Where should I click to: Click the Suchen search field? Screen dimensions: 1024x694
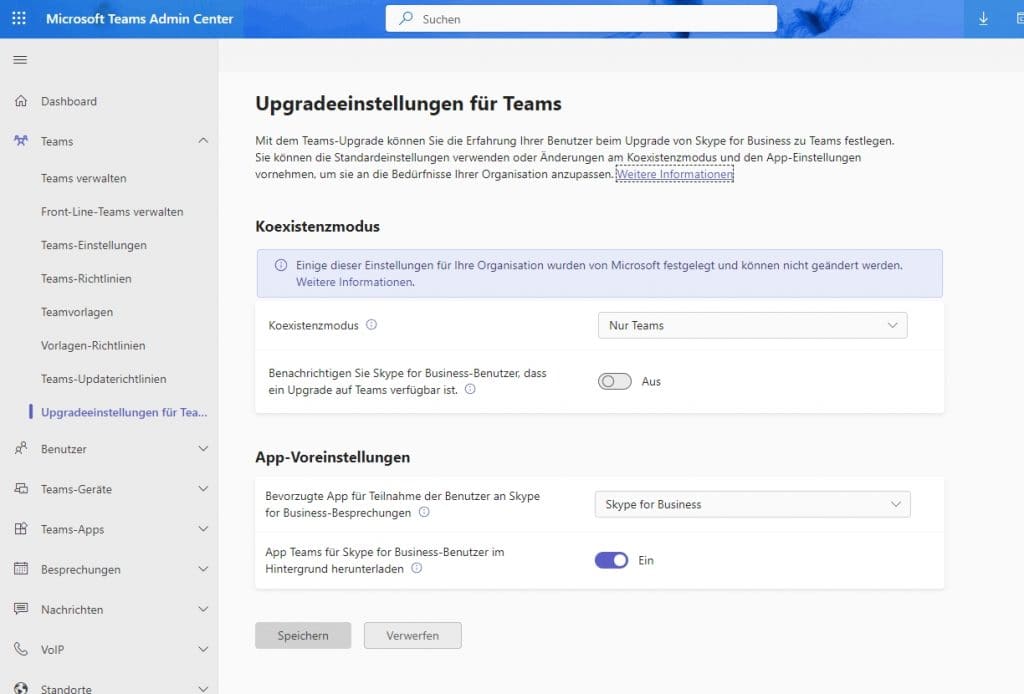pos(580,18)
